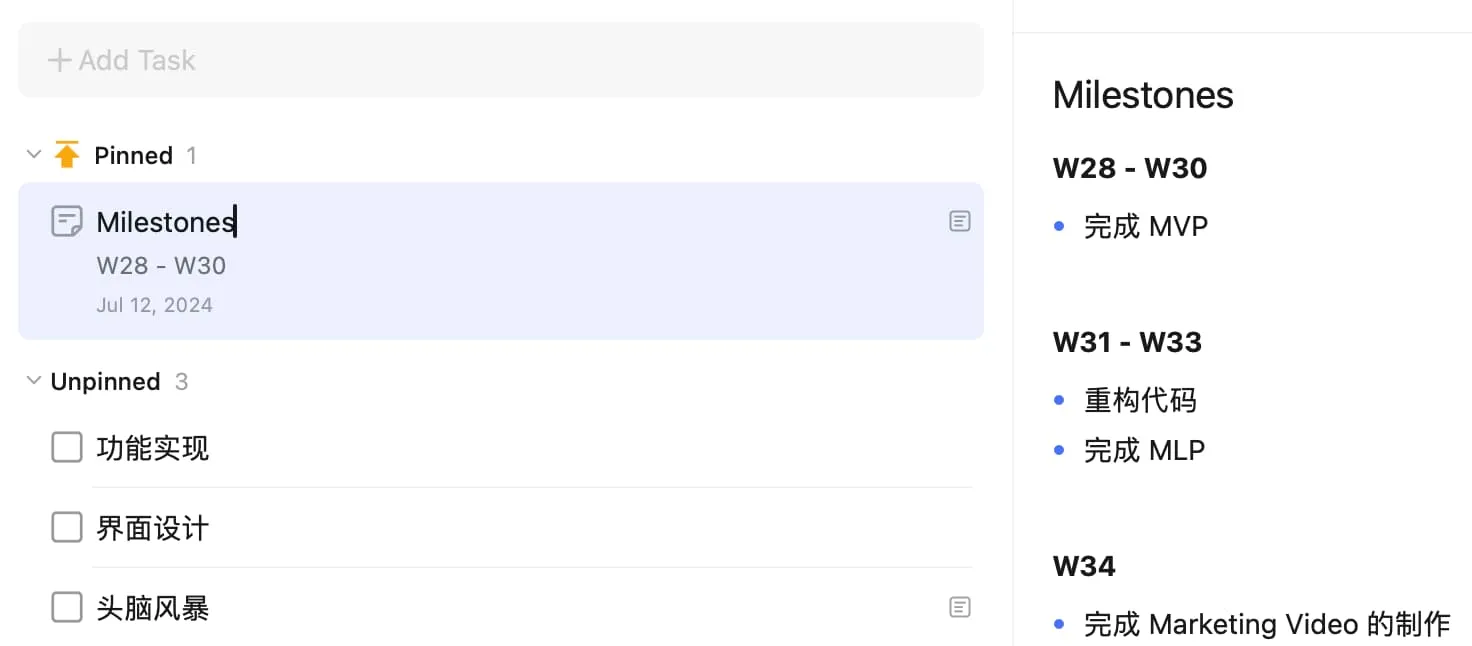
Task: Click the Jul 12, 2024 date
Action: coord(154,305)
